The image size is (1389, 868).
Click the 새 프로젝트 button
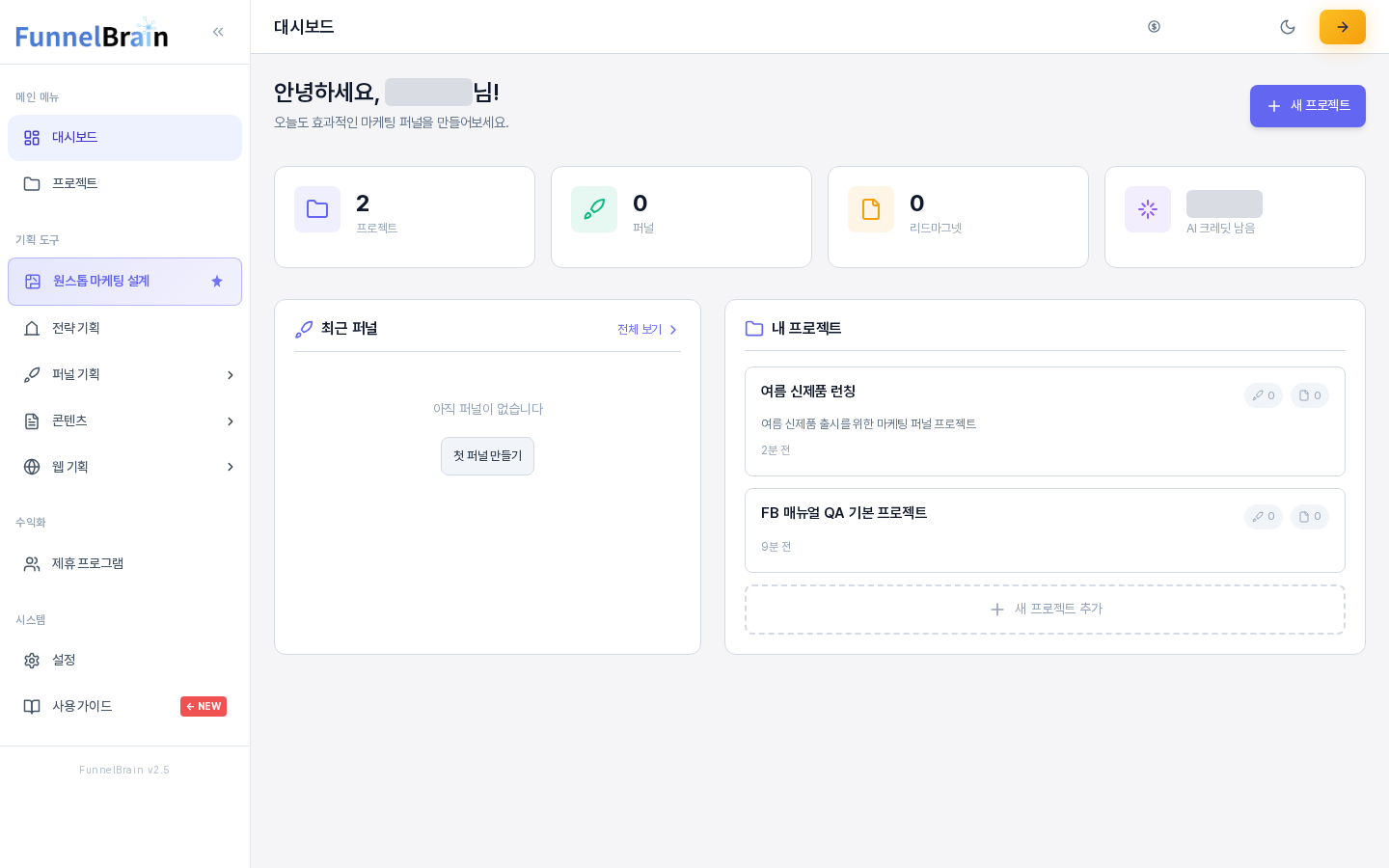point(1308,106)
